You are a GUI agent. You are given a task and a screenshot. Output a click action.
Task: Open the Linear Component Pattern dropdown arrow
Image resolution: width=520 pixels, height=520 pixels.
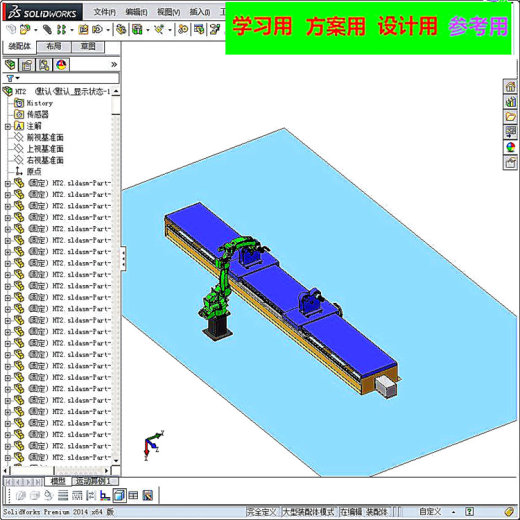[72, 30]
